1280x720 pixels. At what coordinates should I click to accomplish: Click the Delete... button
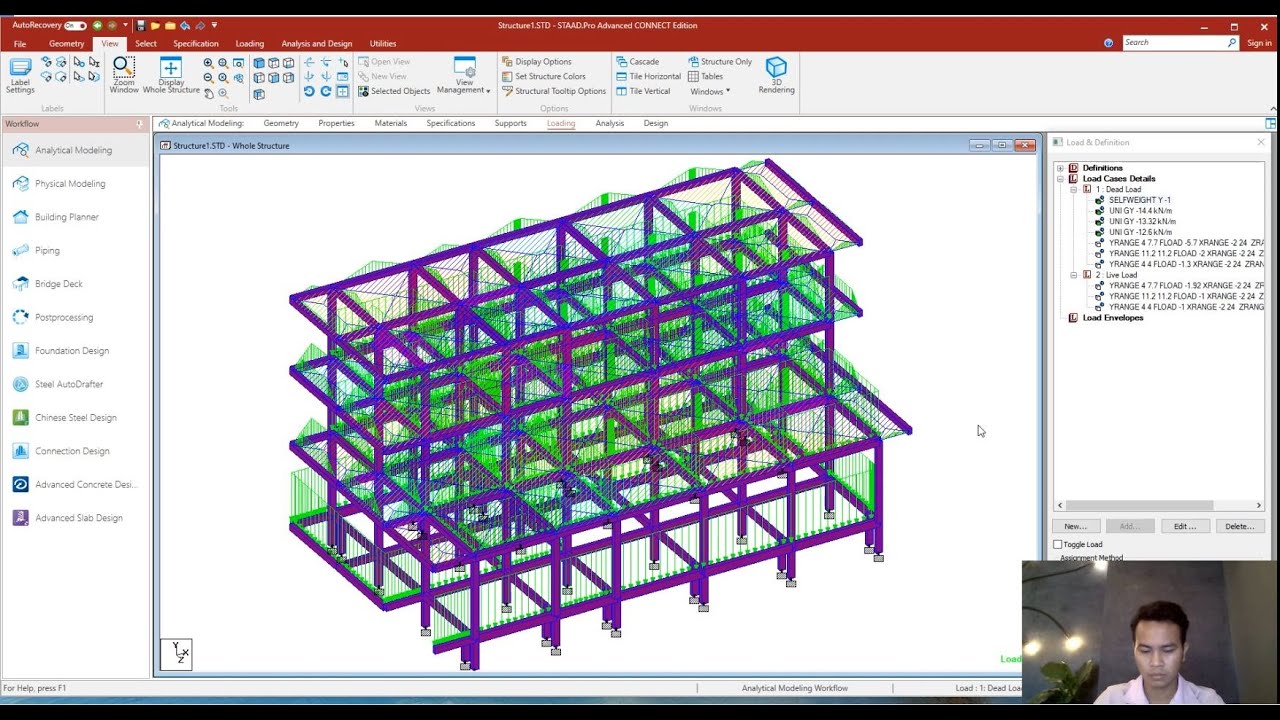coord(1240,526)
